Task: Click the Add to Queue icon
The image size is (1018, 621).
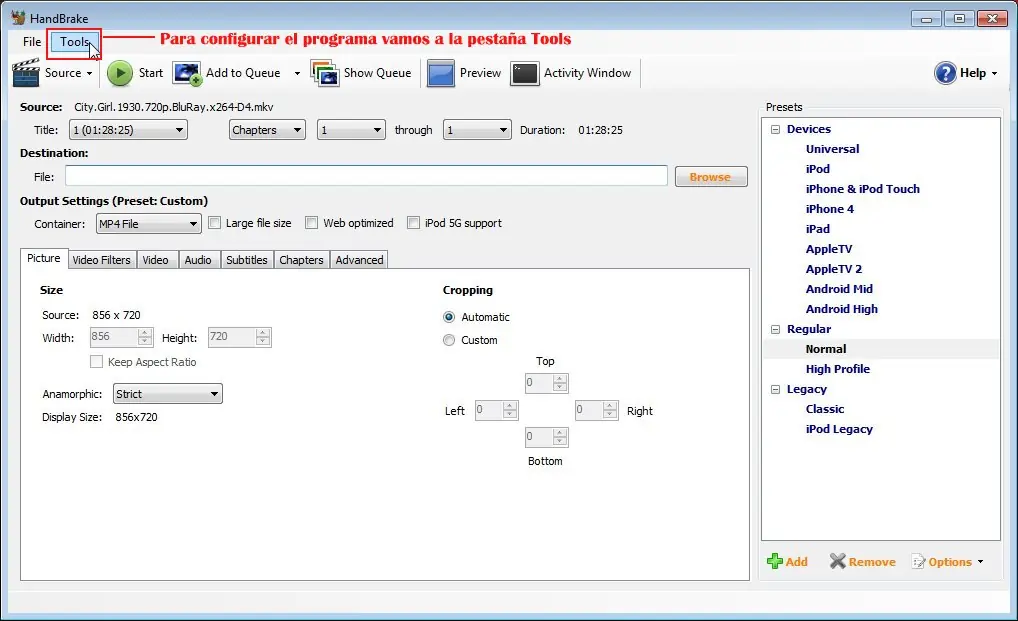Action: (187, 73)
